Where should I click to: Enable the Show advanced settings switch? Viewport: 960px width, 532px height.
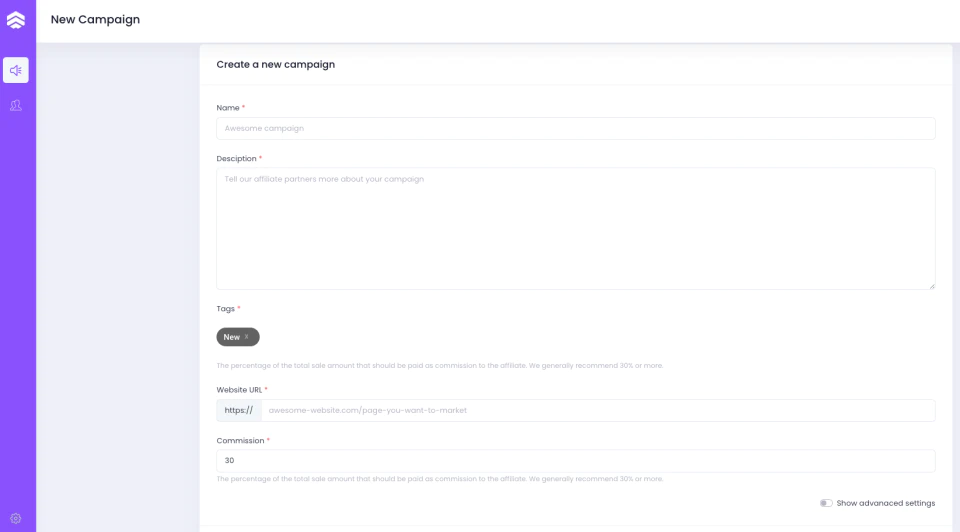[x=826, y=503]
